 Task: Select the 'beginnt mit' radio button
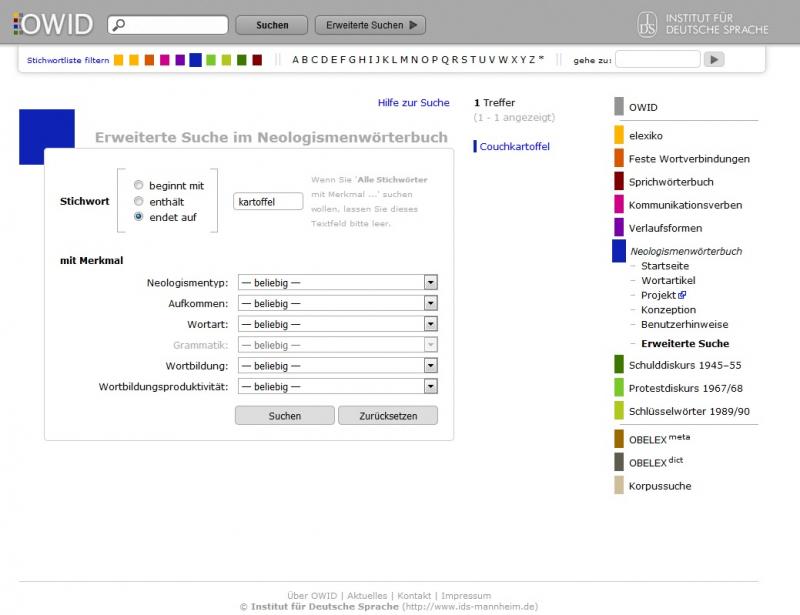(x=138, y=185)
